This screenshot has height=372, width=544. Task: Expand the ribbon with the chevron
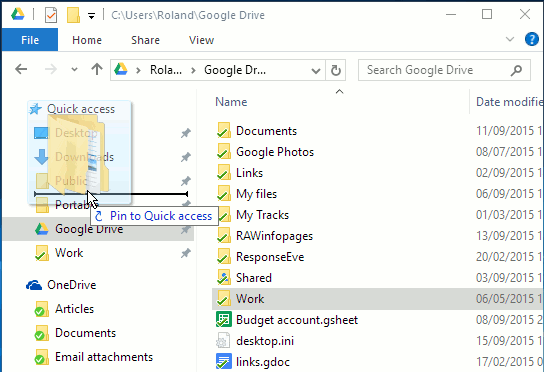(510, 39)
